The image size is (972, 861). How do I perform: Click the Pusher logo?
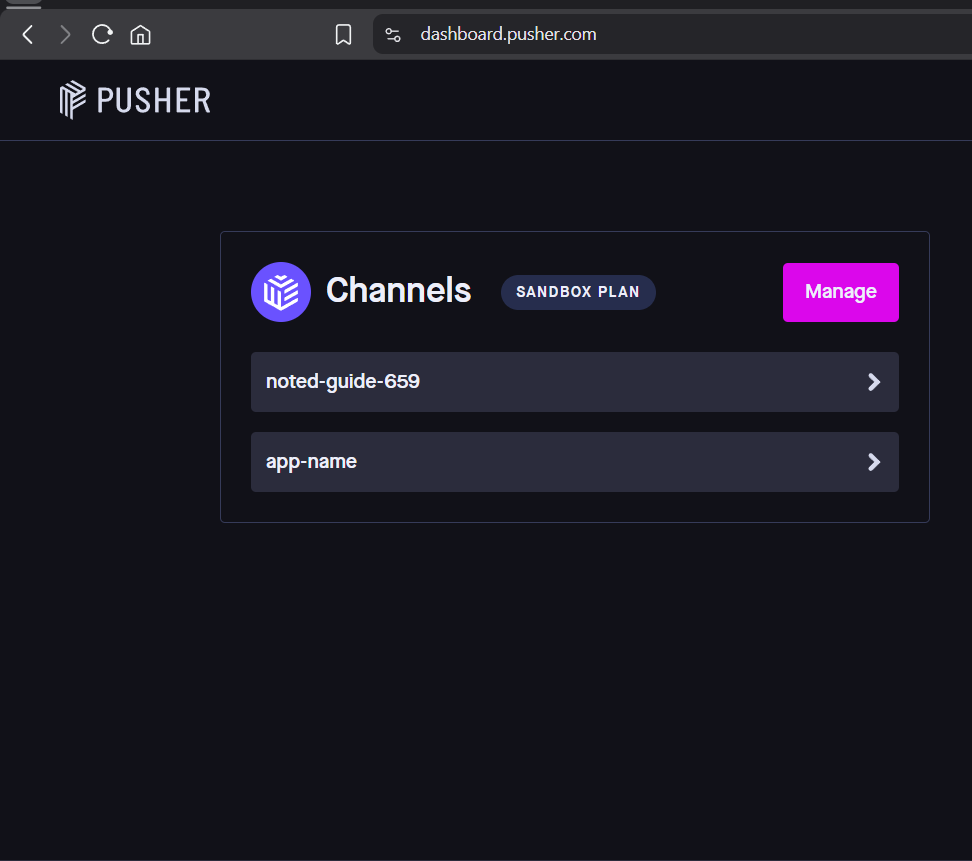point(135,100)
